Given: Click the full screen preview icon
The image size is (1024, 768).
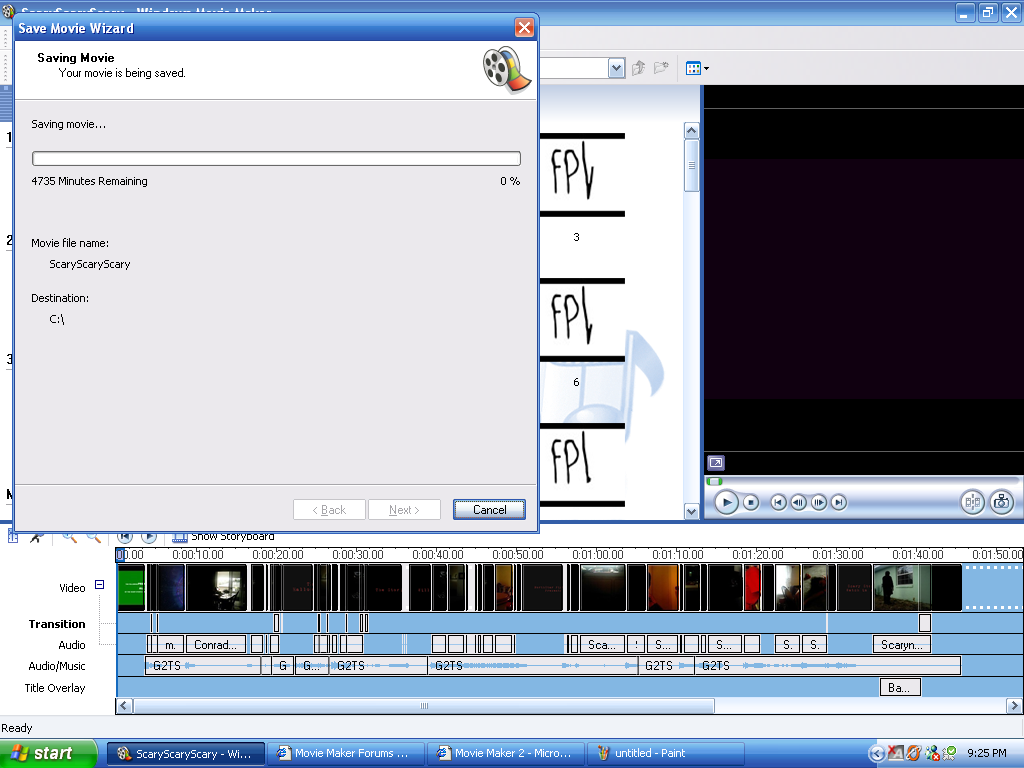Looking at the screenshot, I should click(x=716, y=463).
